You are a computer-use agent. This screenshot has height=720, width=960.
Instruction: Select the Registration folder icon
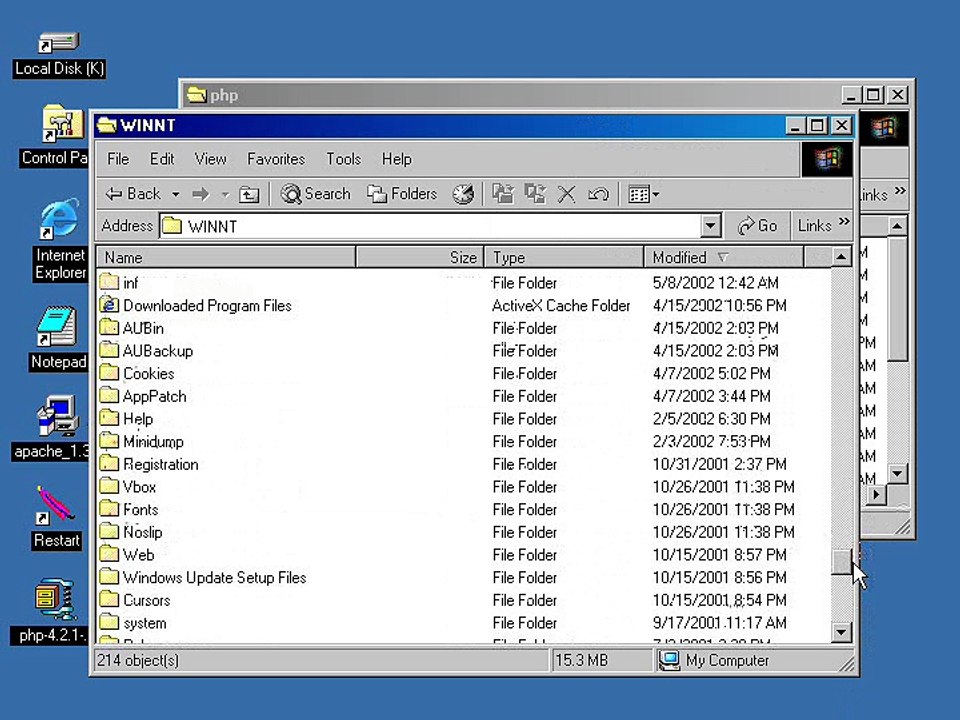point(110,463)
